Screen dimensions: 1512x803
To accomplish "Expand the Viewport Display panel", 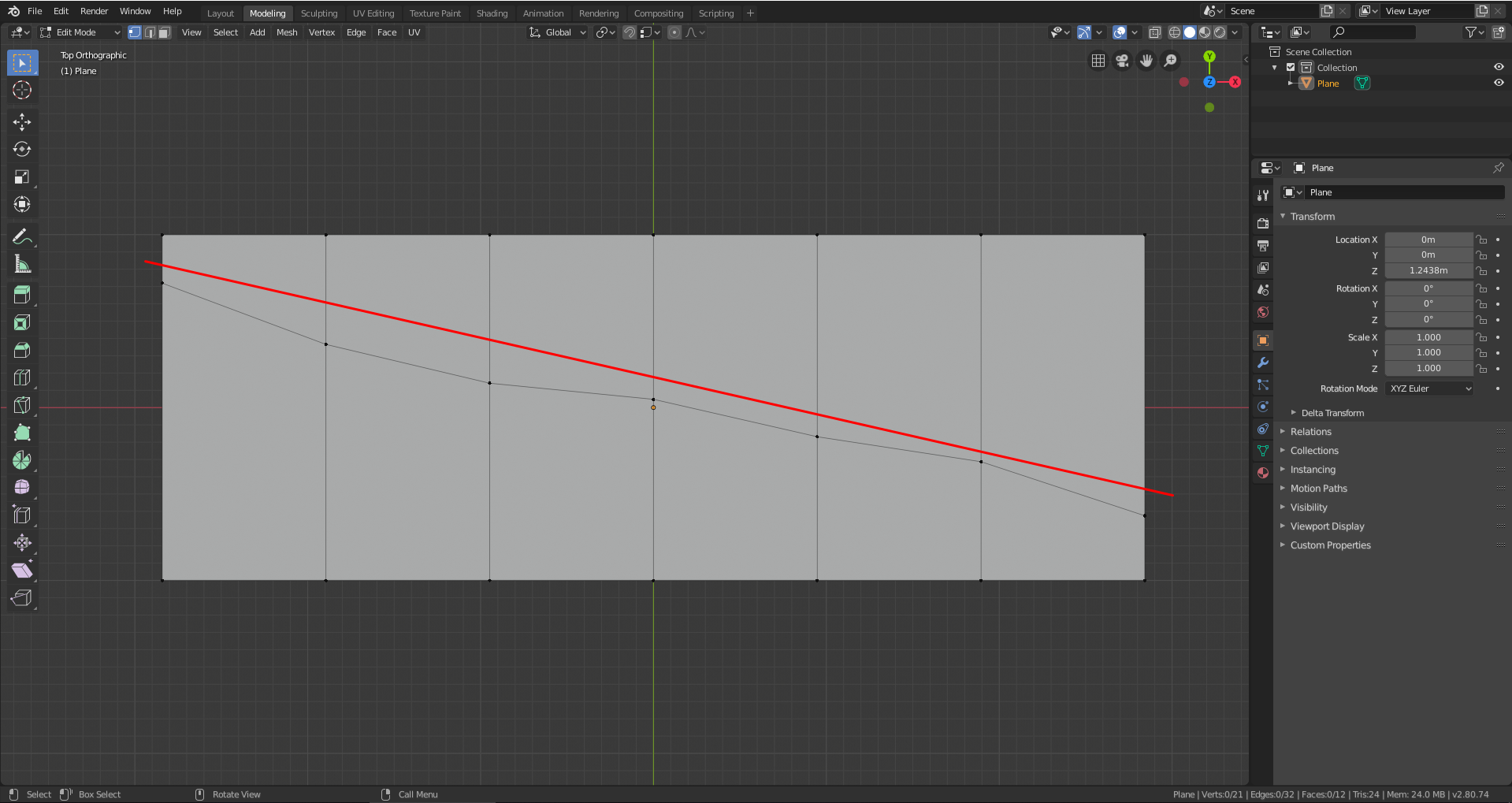I will [x=1327, y=526].
